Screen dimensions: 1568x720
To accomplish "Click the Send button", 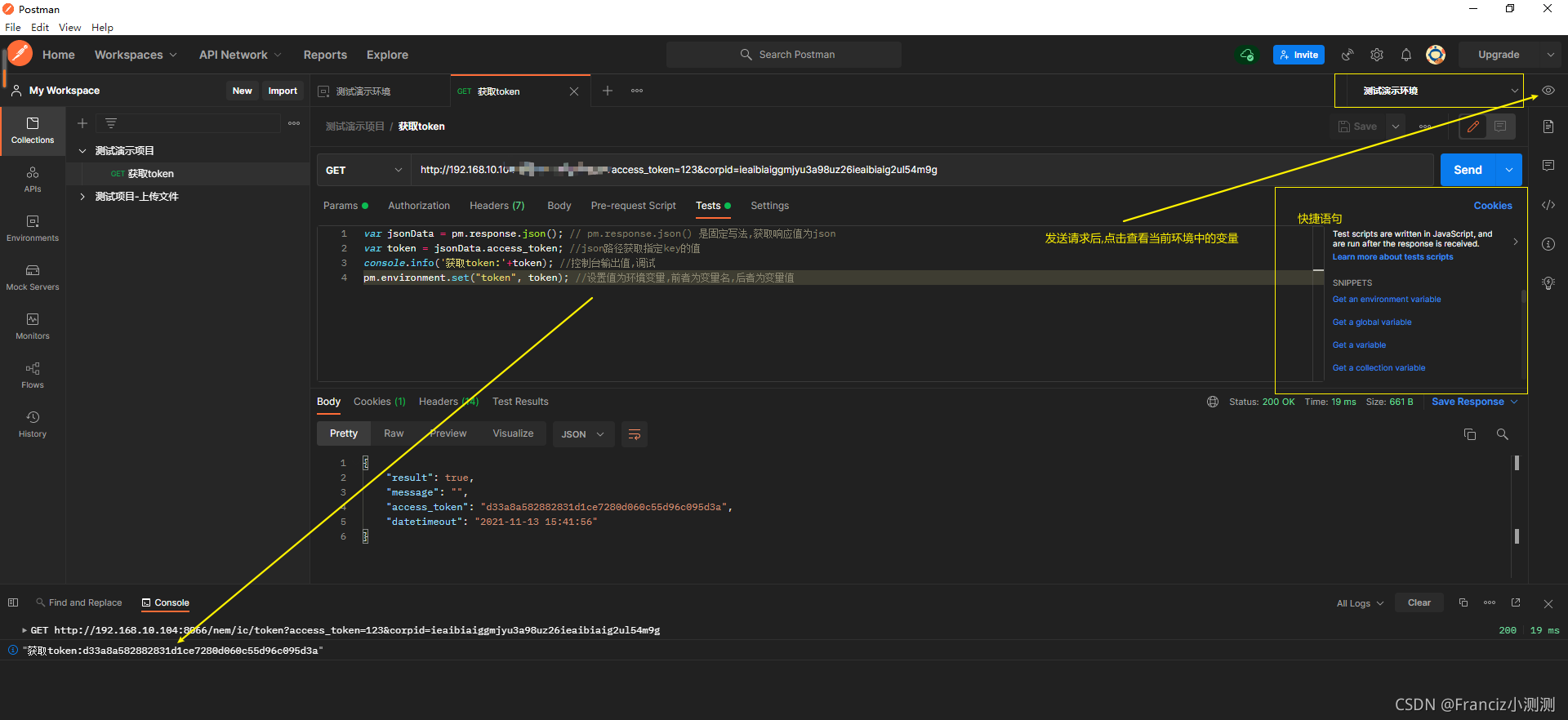I will point(1468,170).
